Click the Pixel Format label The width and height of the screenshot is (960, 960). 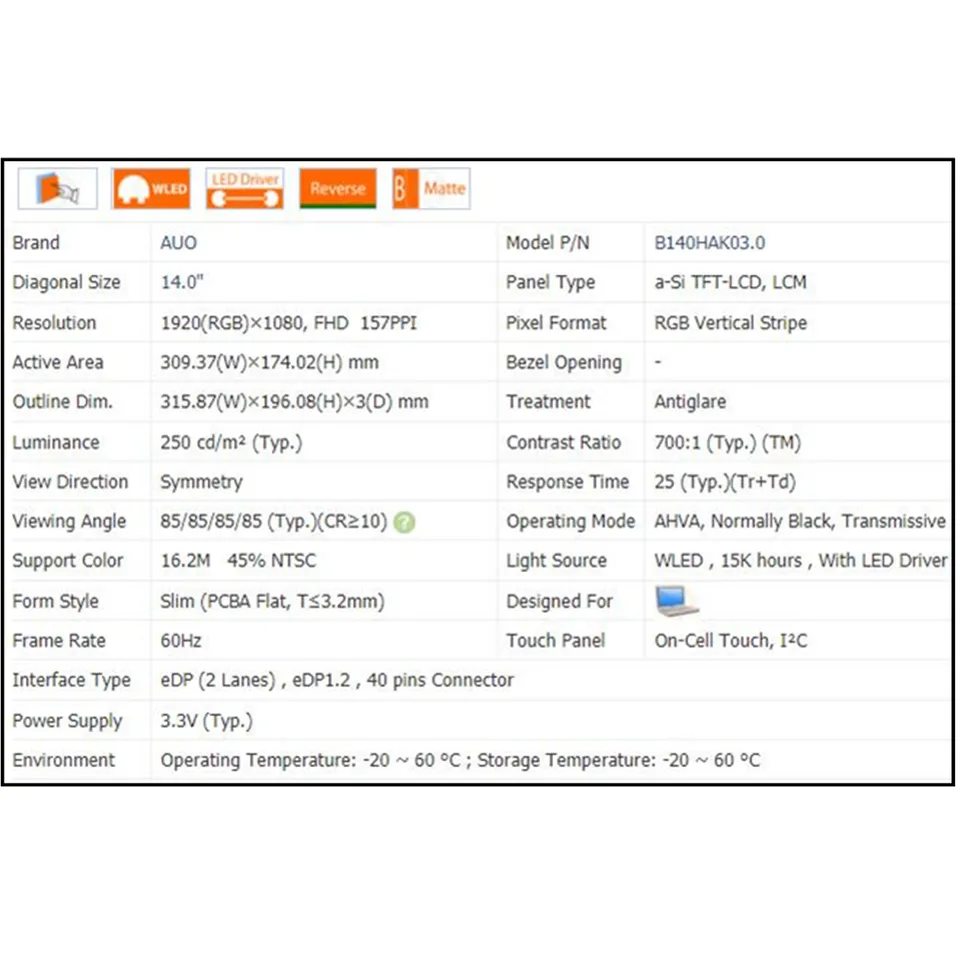(556, 323)
